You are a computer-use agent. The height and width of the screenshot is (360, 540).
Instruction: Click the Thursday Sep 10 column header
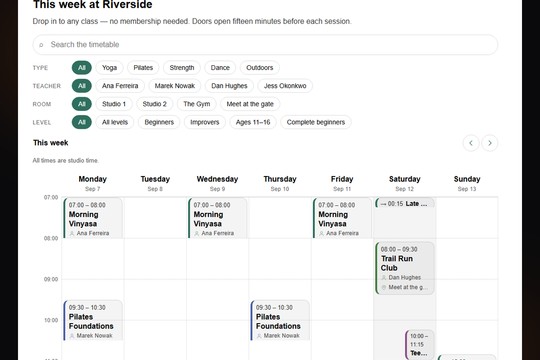pos(280,183)
